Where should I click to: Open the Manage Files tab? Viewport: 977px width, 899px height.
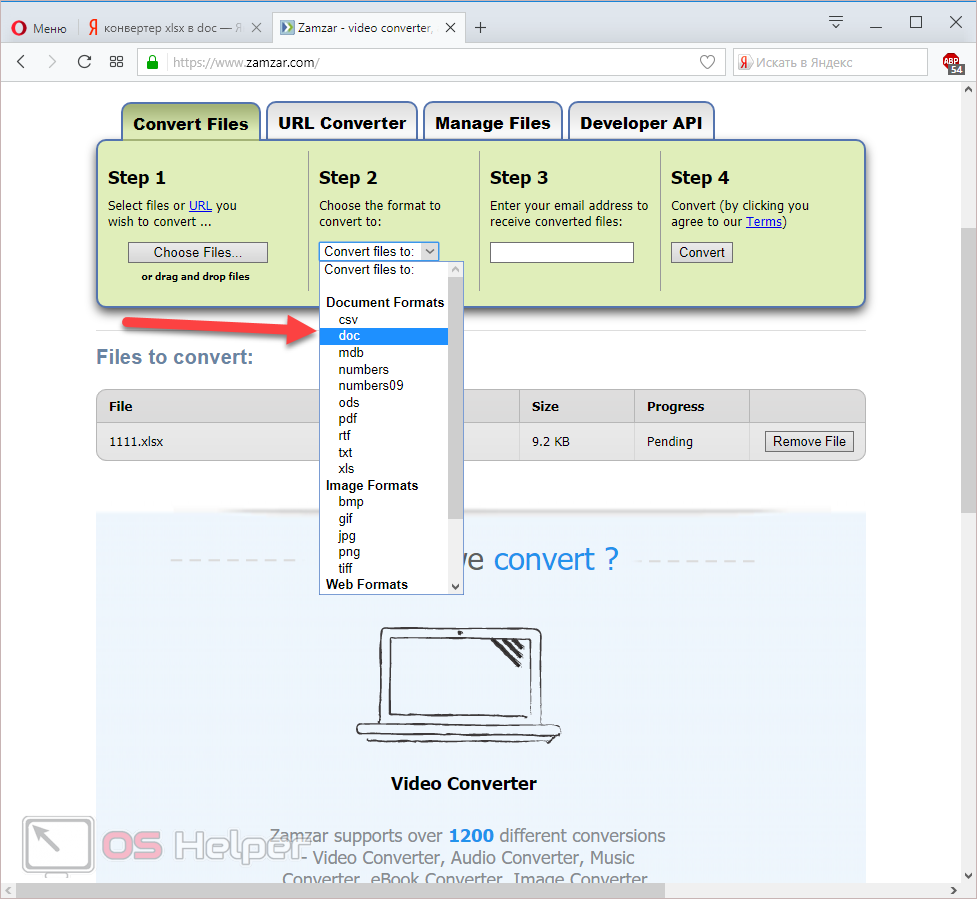[492, 123]
